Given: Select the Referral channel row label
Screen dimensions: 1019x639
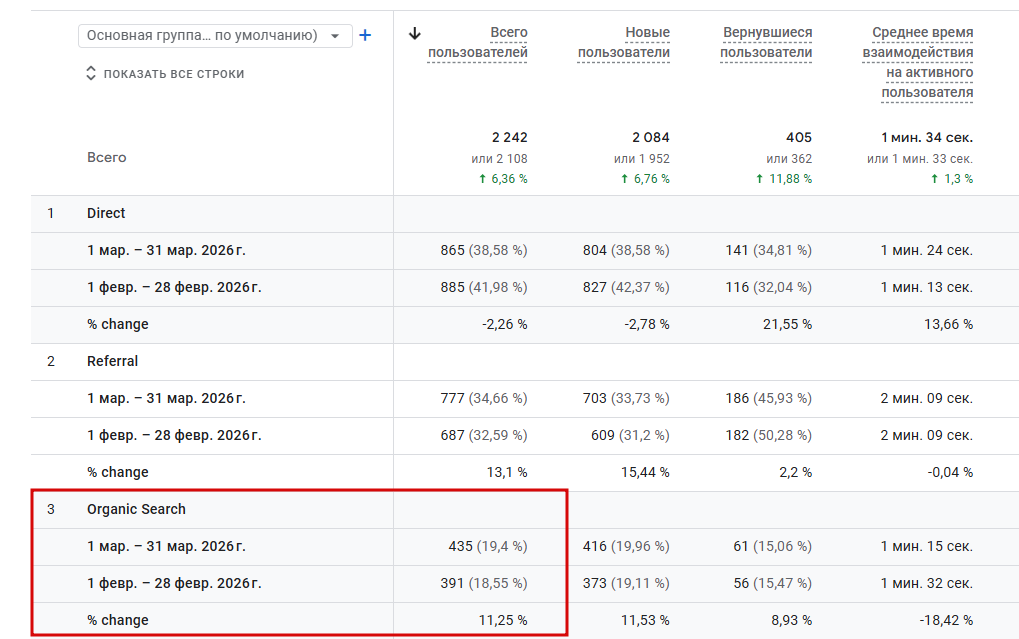Looking at the screenshot, I should (x=112, y=361).
